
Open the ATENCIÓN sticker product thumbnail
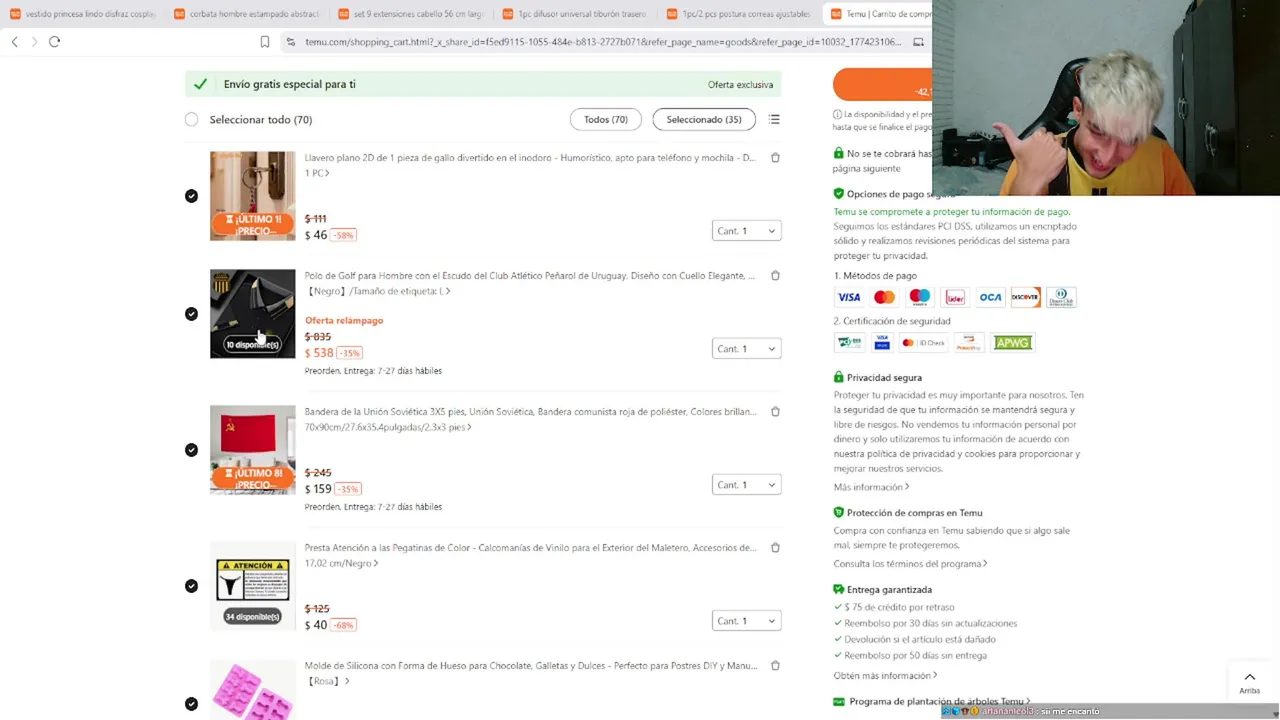coord(253,586)
